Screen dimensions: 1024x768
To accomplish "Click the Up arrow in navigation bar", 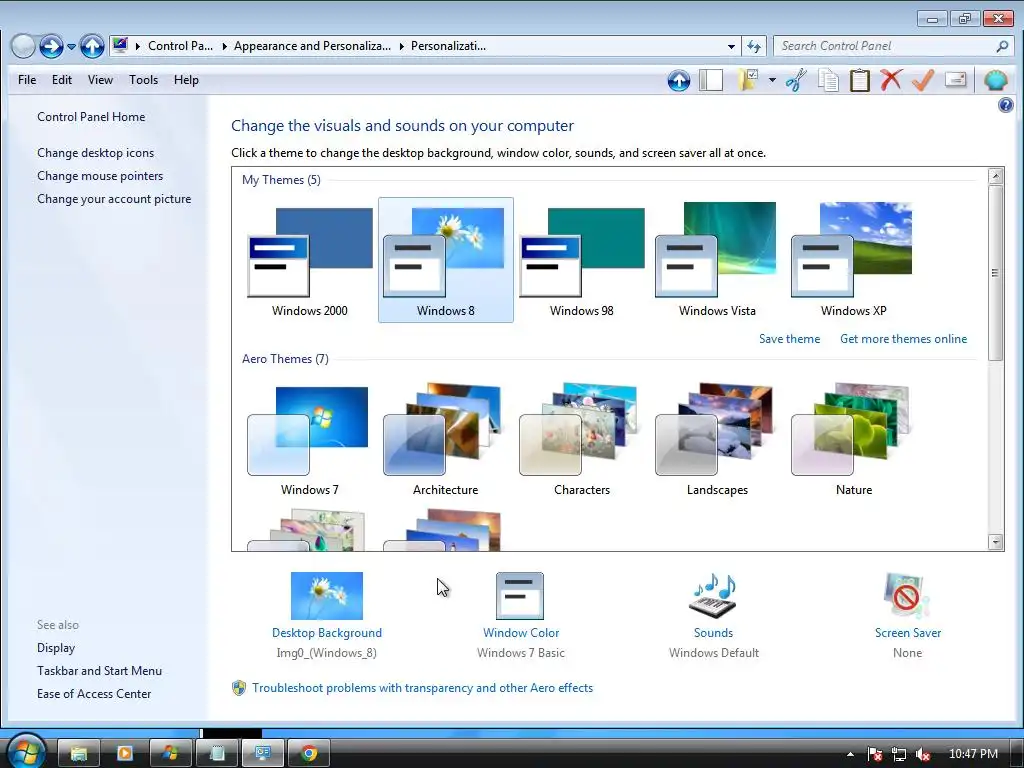I will click(x=92, y=46).
